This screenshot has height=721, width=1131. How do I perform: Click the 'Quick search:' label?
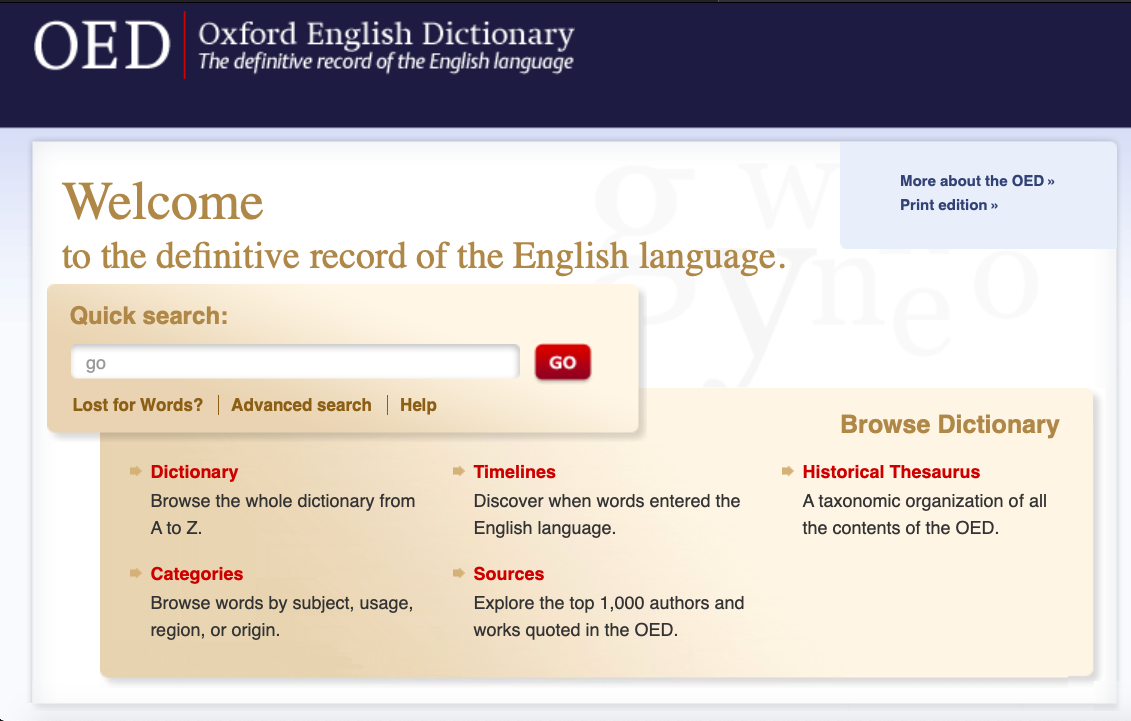click(149, 316)
